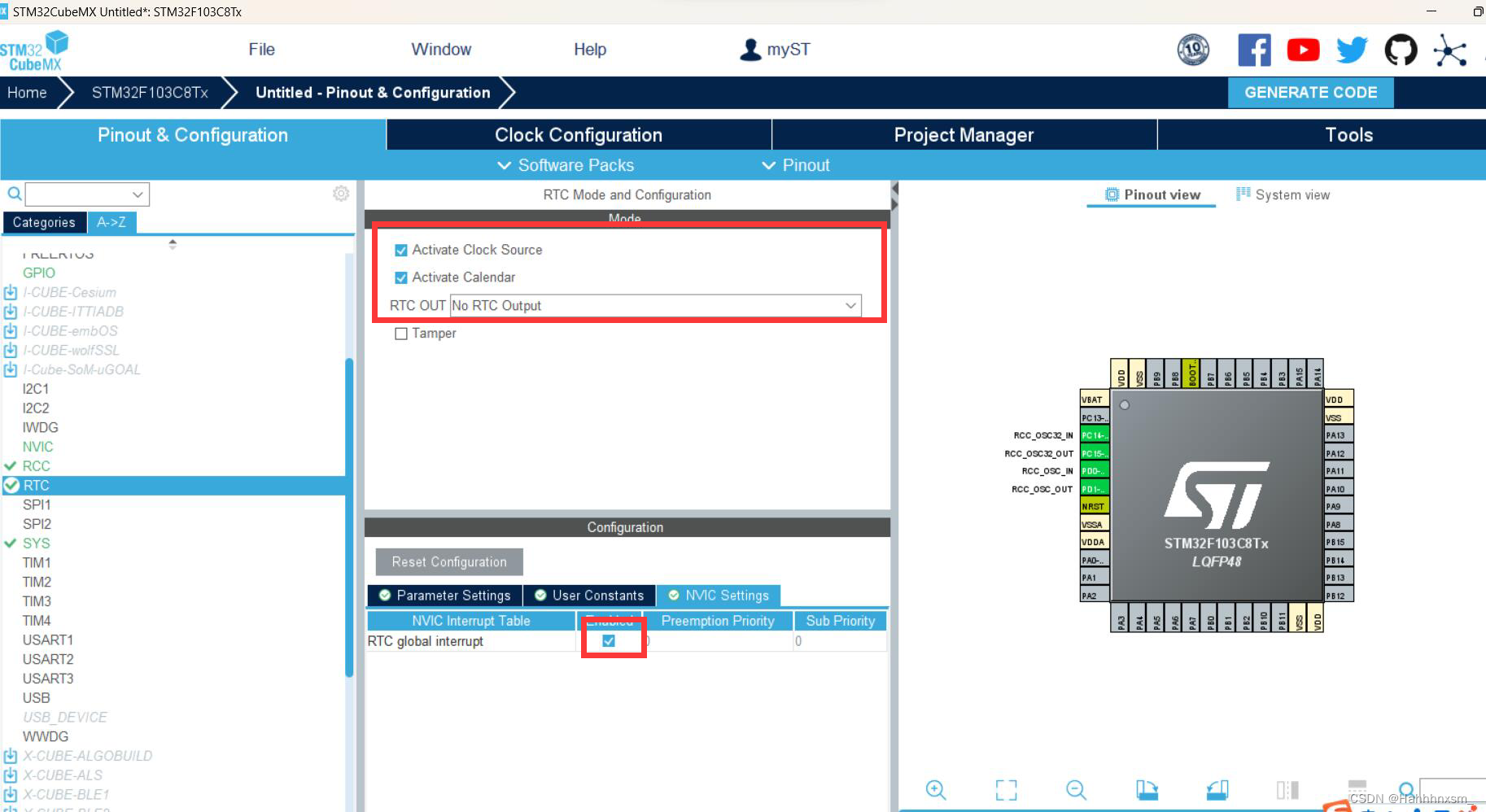
Task: Open the Facebook icon link
Action: (x=1254, y=50)
